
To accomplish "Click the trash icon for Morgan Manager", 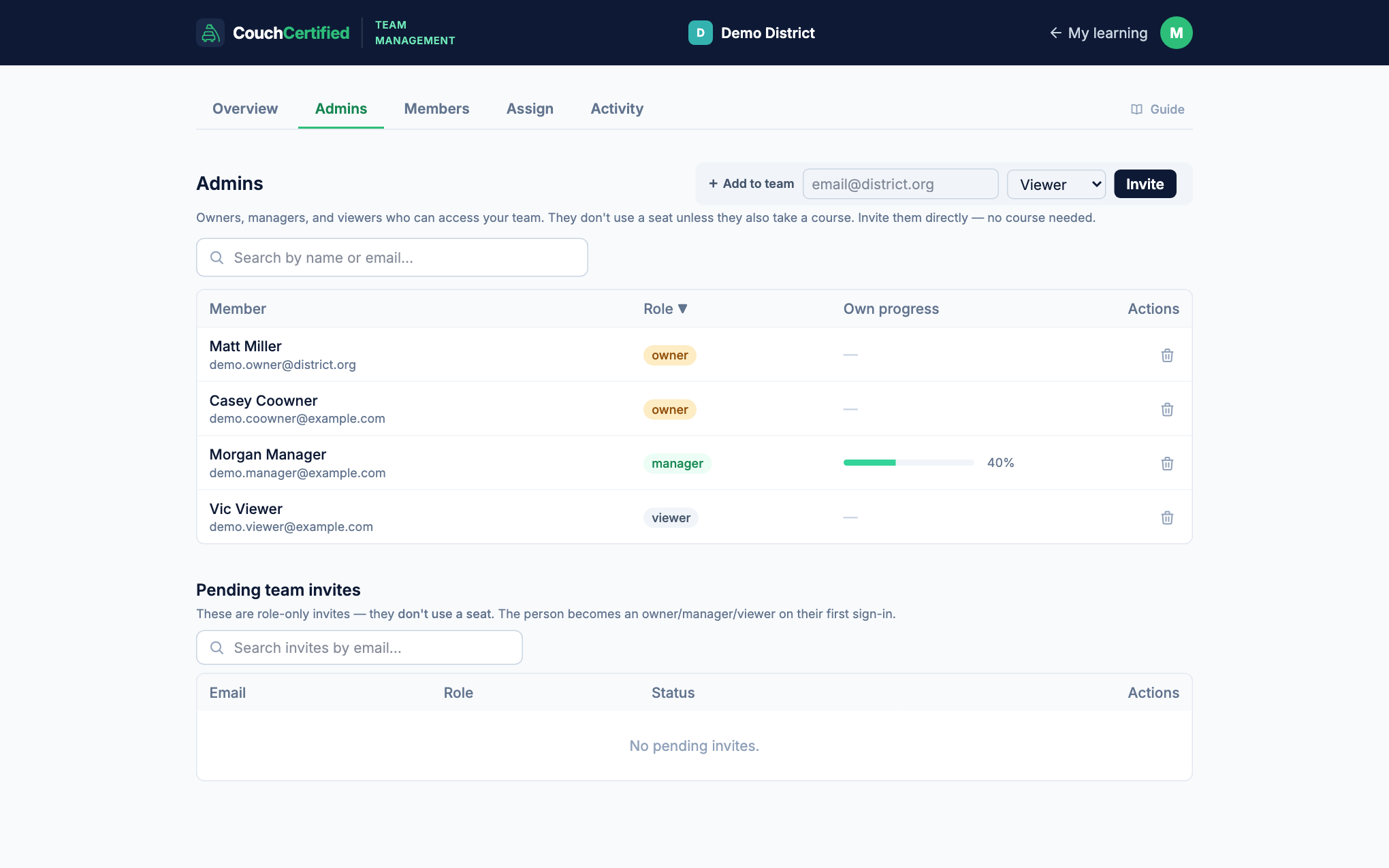I will [1167, 464].
